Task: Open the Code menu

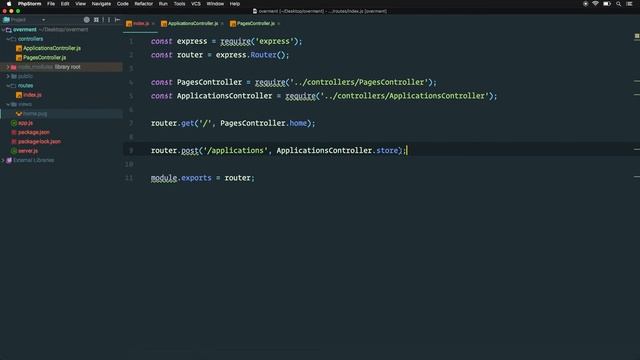Action: [x=122, y=4]
